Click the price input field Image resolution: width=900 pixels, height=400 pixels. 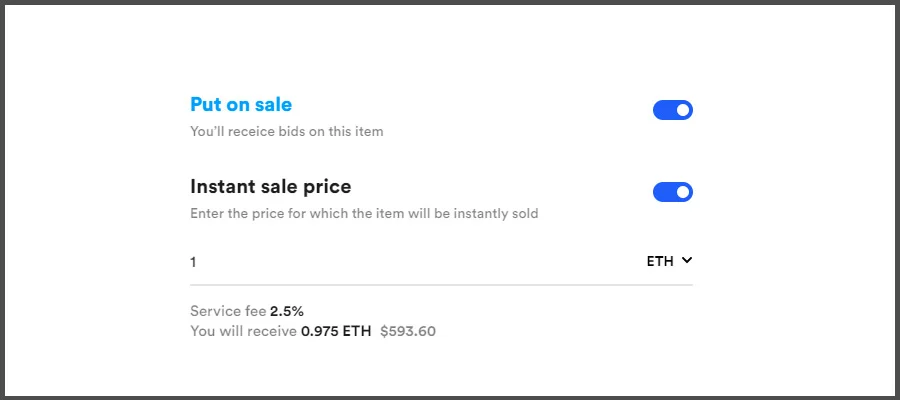pyautogui.click(x=400, y=262)
